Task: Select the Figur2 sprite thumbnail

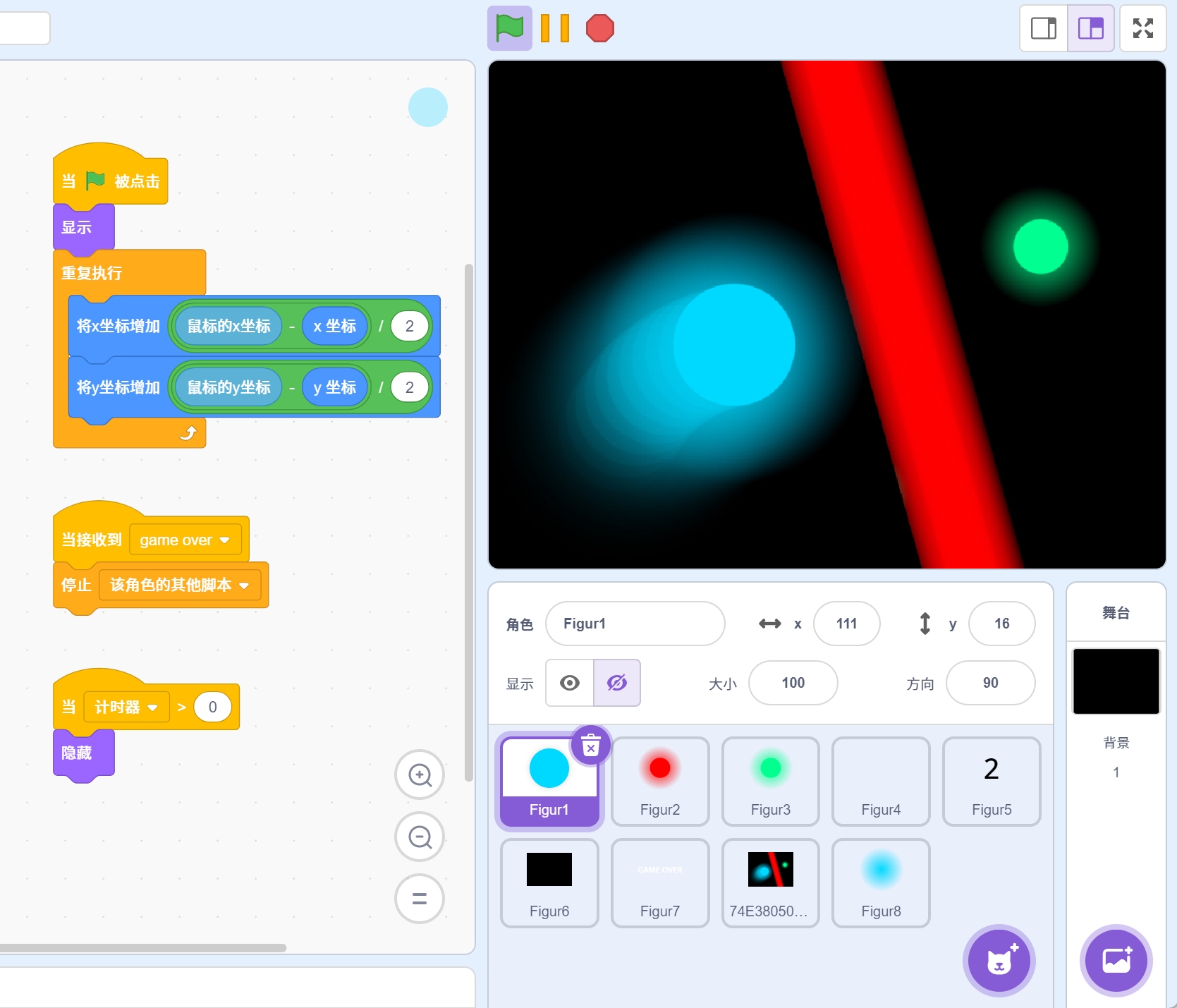Action: 660,781
